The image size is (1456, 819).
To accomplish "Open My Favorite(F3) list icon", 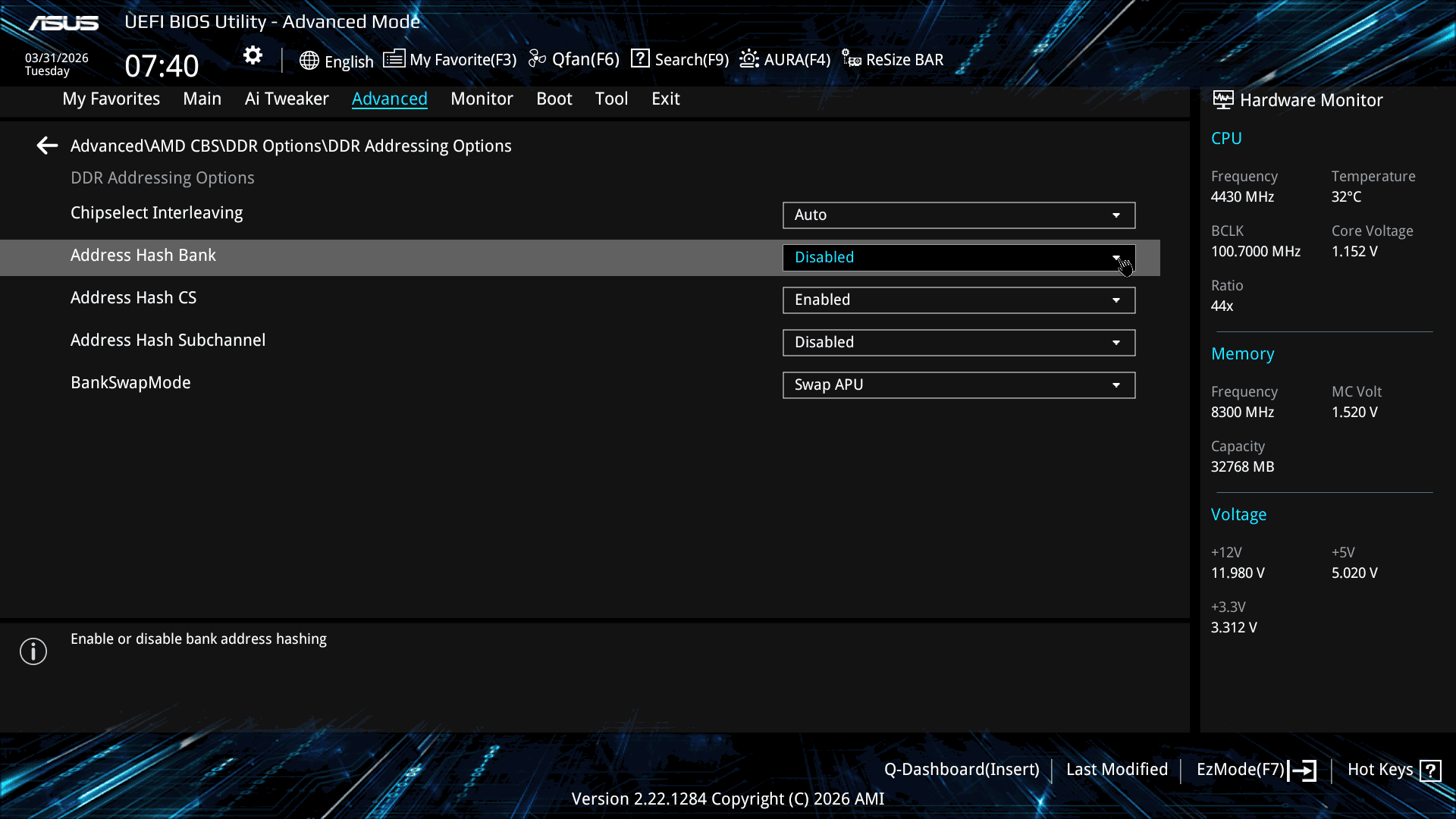I will (394, 59).
